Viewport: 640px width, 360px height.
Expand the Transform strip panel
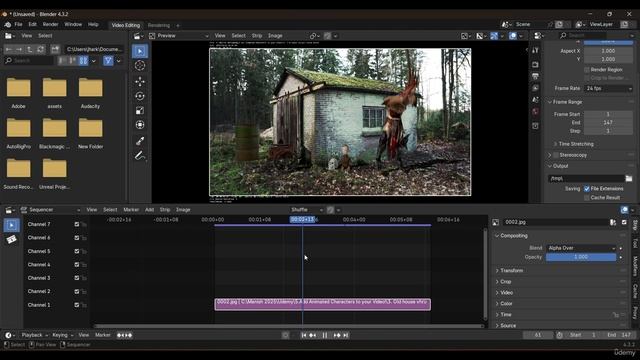(x=511, y=271)
